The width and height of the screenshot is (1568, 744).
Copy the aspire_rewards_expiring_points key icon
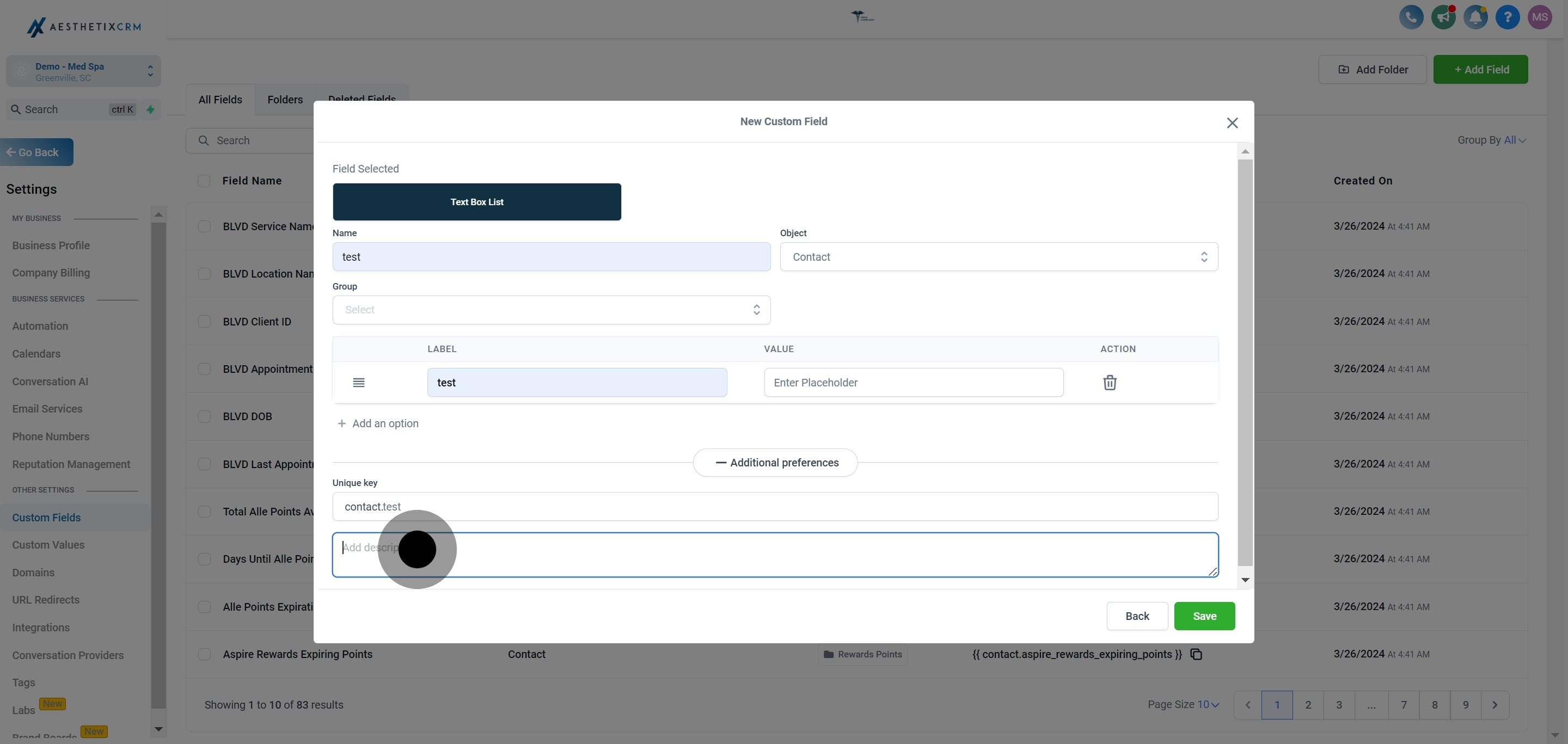1196,655
